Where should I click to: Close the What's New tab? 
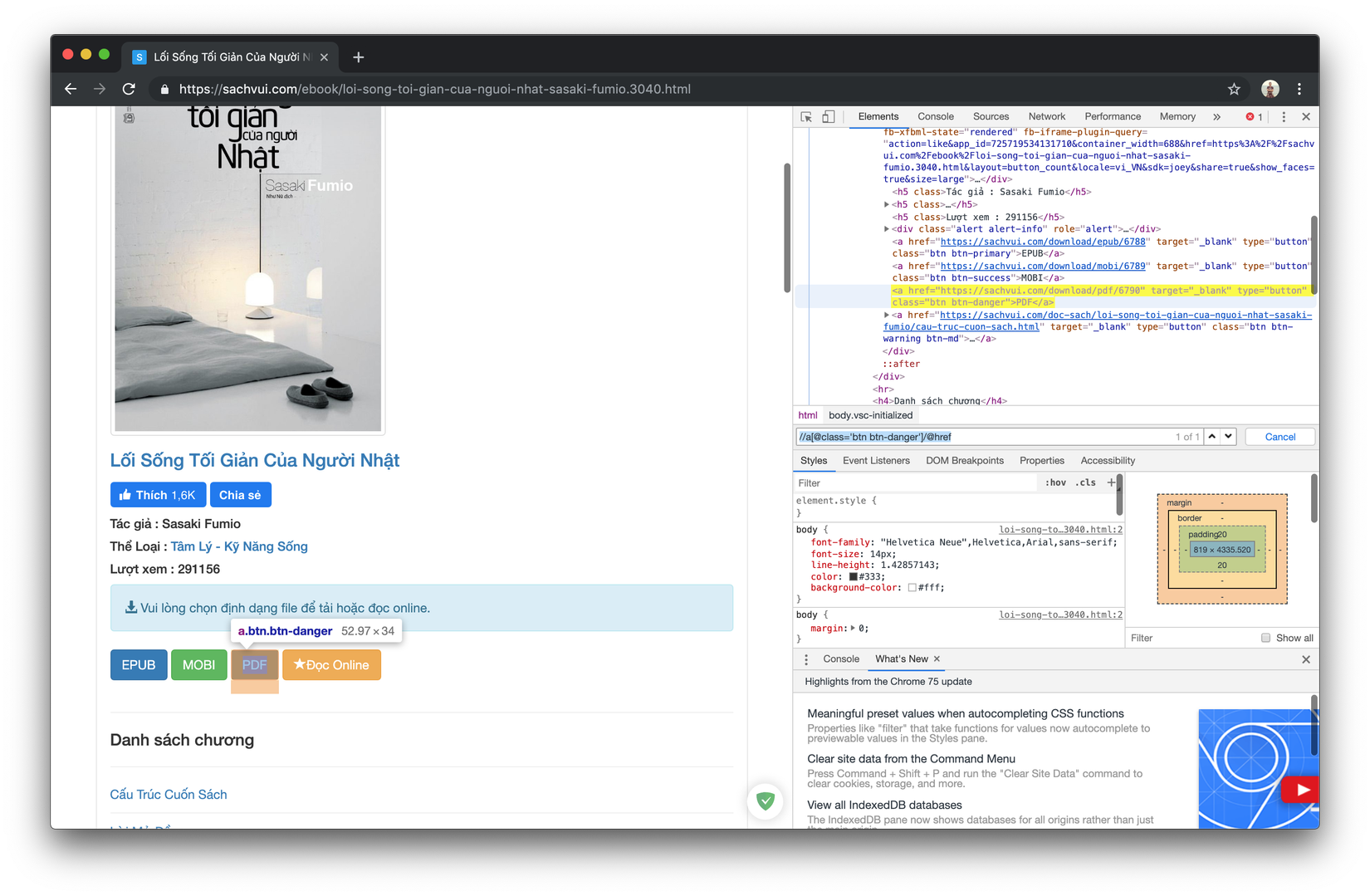pyautogui.click(x=937, y=659)
